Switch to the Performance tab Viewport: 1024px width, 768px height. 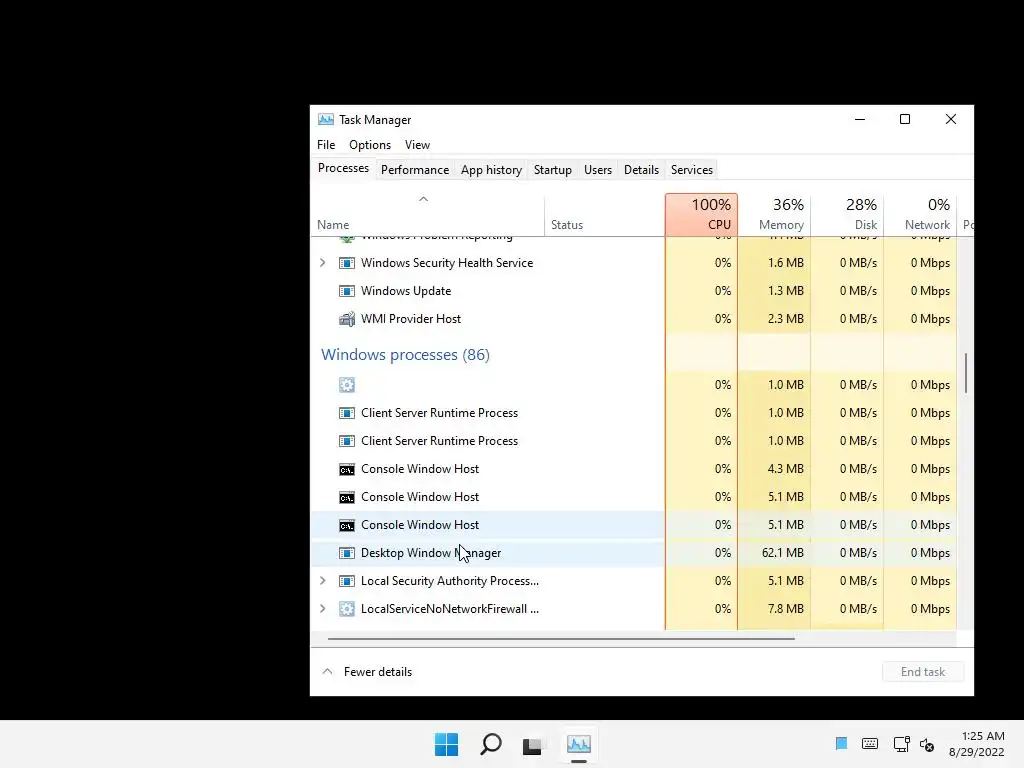coord(415,170)
